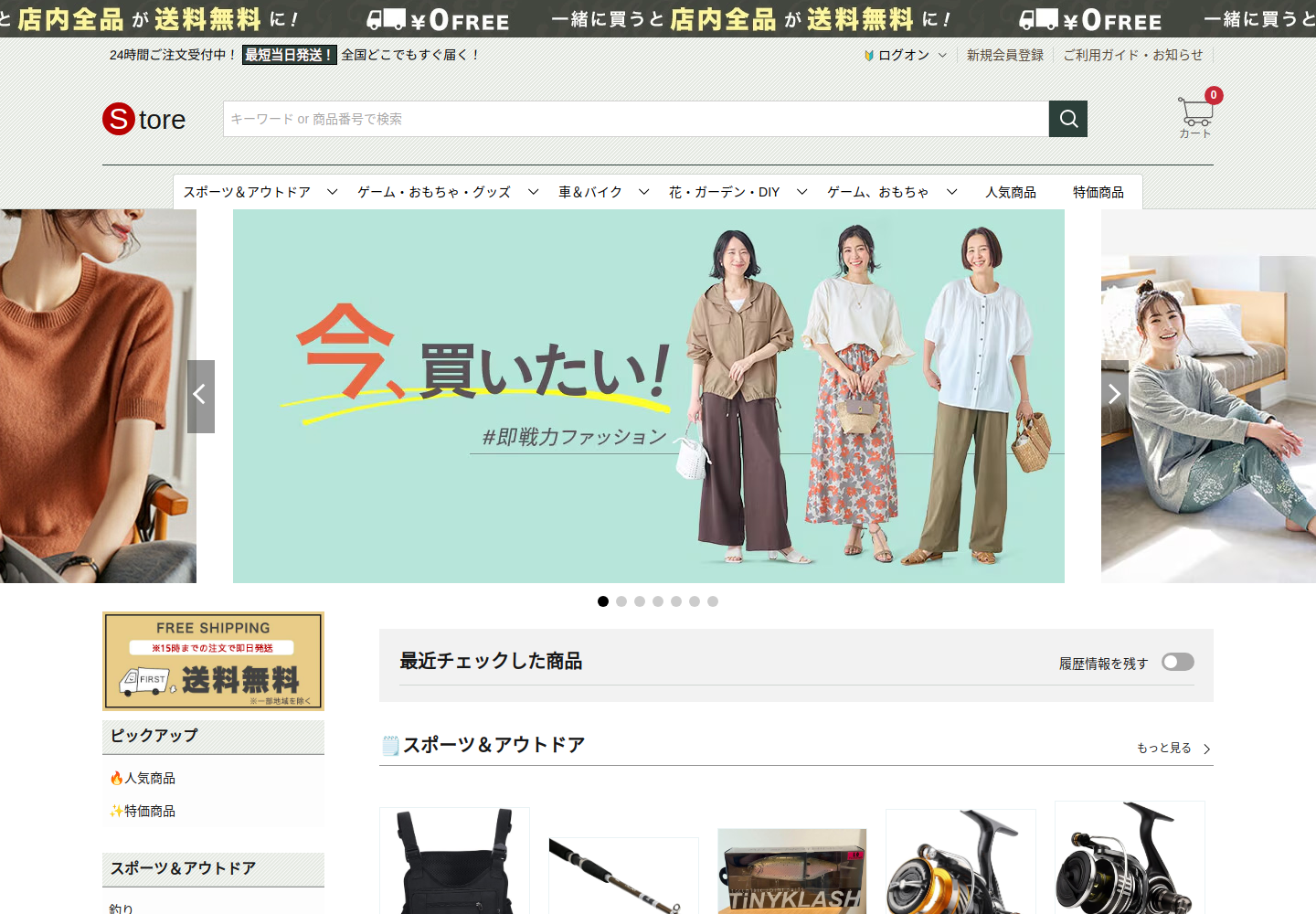Expand the 花・ガーデン・DIY menu chevron

(x=802, y=192)
